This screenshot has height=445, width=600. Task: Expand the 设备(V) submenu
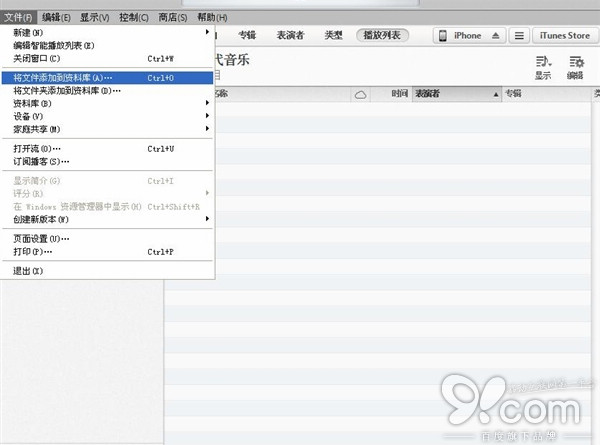[x=107, y=116]
